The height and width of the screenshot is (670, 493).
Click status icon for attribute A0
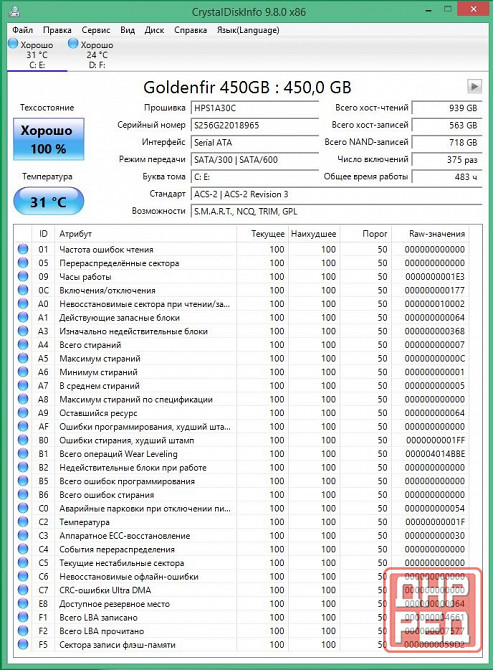click(23, 304)
